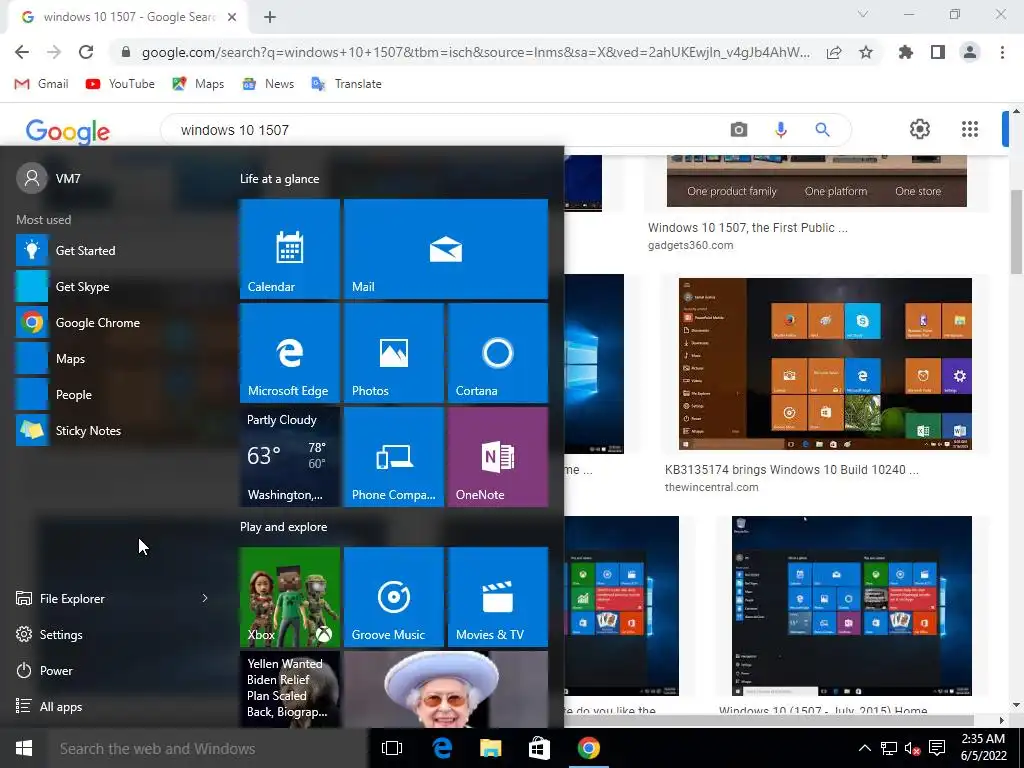
Task: Open the gadgets360.com result link
Action: tap(690, 246)
